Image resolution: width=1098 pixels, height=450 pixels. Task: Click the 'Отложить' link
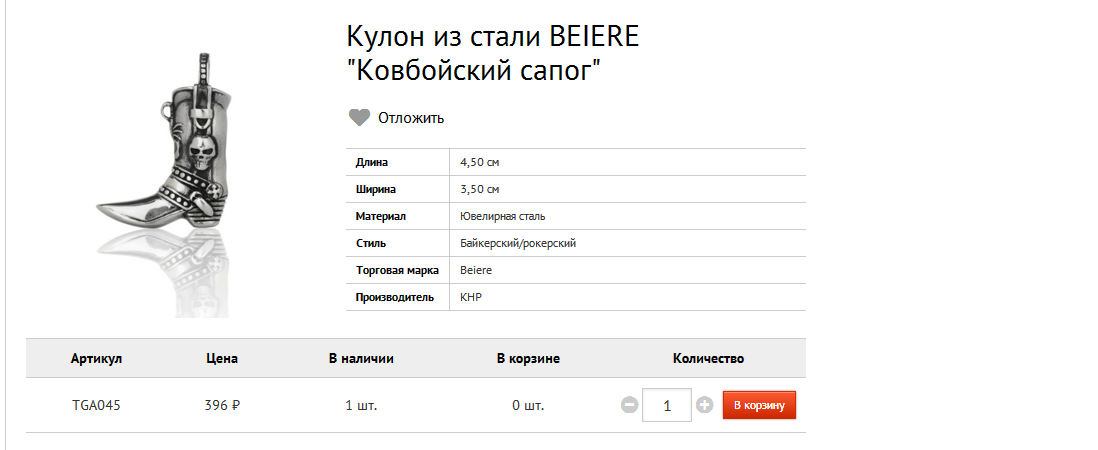click(x=411, y=118)
